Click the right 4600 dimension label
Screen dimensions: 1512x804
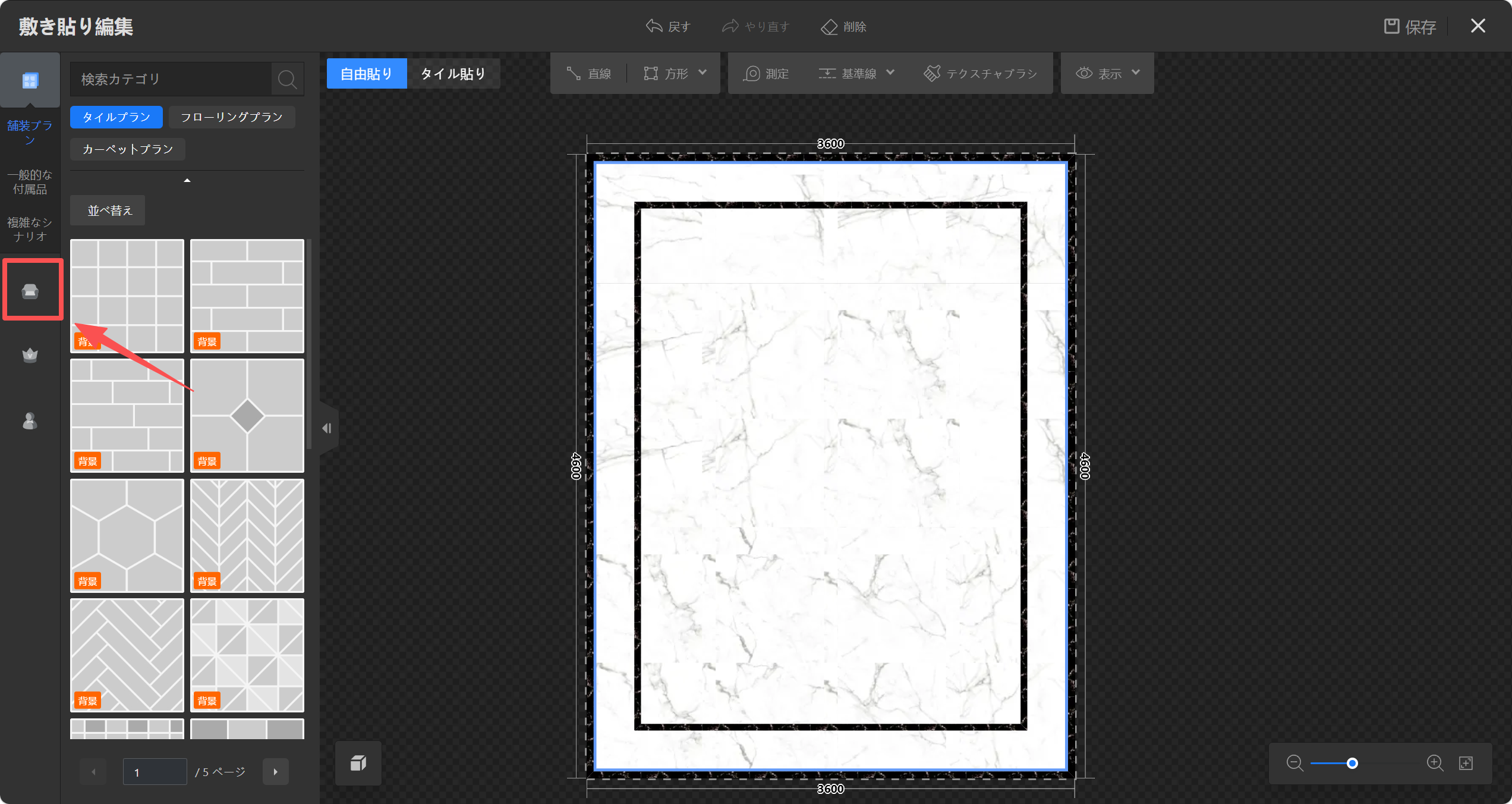1085,466
